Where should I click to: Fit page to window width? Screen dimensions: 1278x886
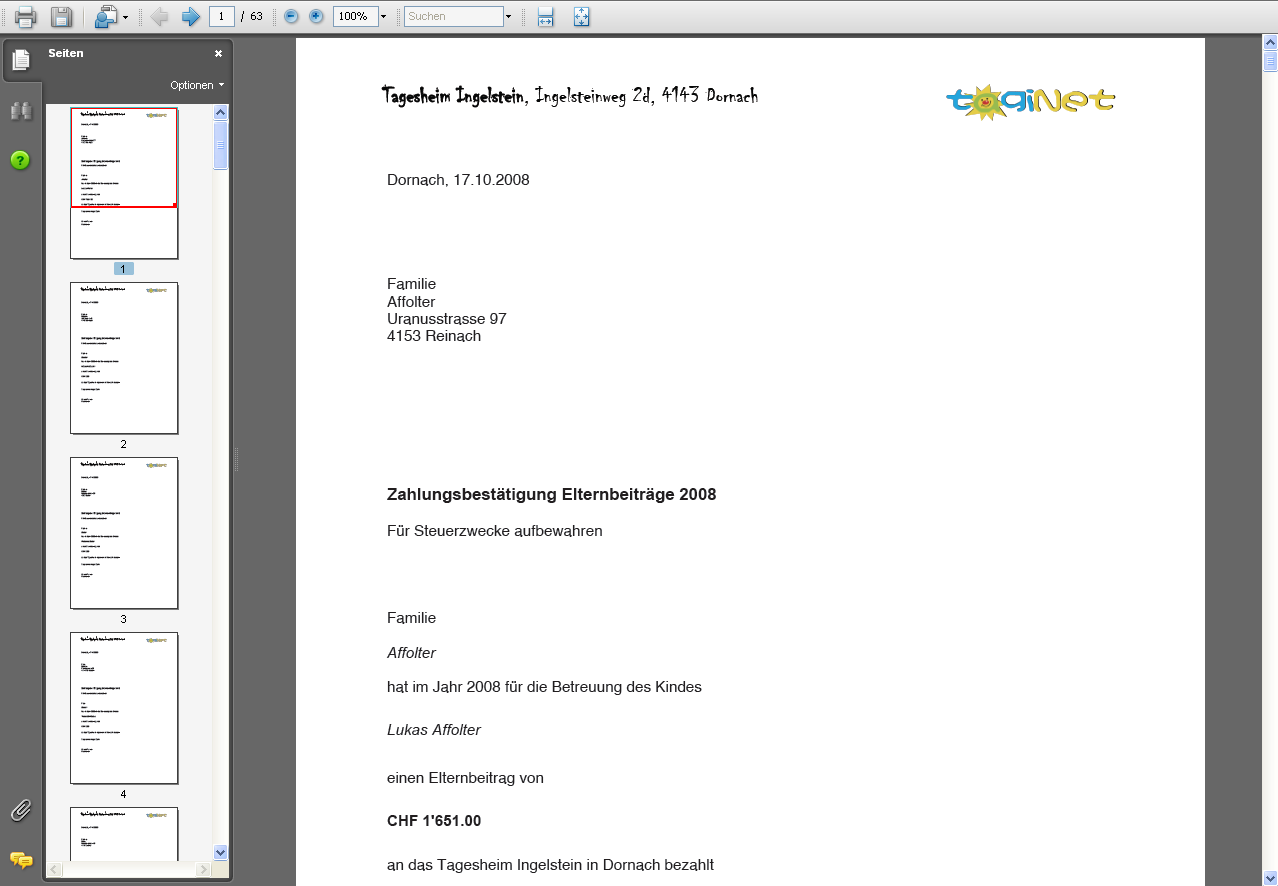pos(545,16)
